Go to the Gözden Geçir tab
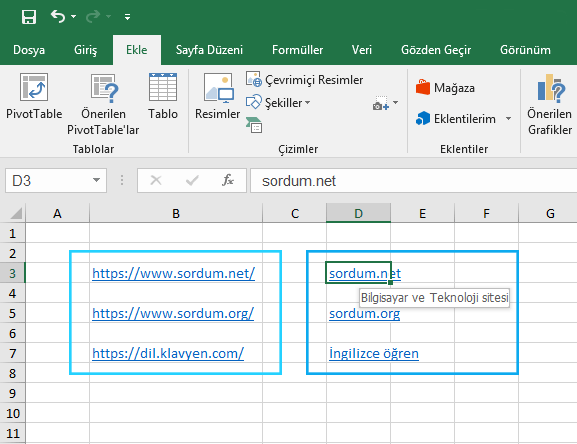Viewport: 577px width, 444px height. (436, 50)
